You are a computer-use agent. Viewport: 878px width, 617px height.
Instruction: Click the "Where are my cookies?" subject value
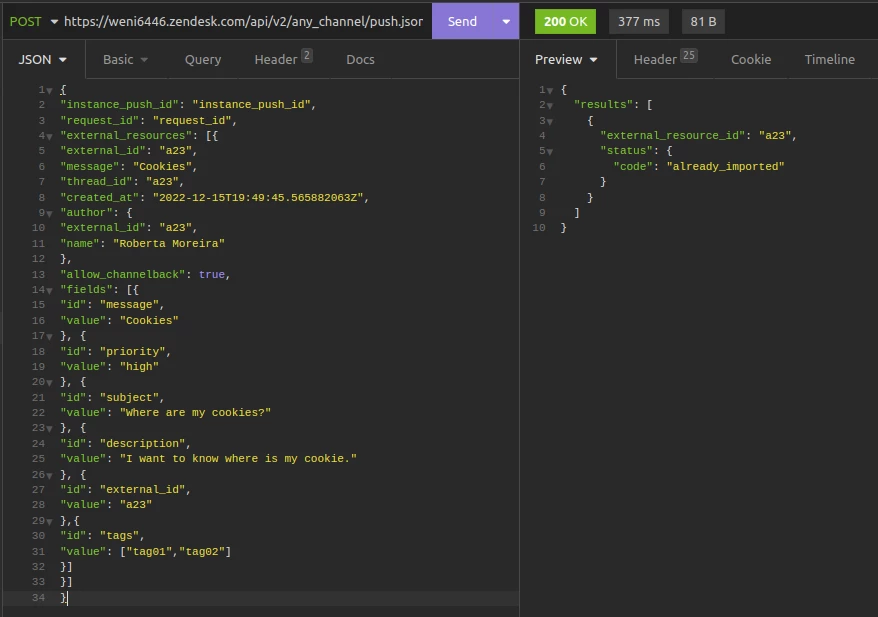pos(195,413)
